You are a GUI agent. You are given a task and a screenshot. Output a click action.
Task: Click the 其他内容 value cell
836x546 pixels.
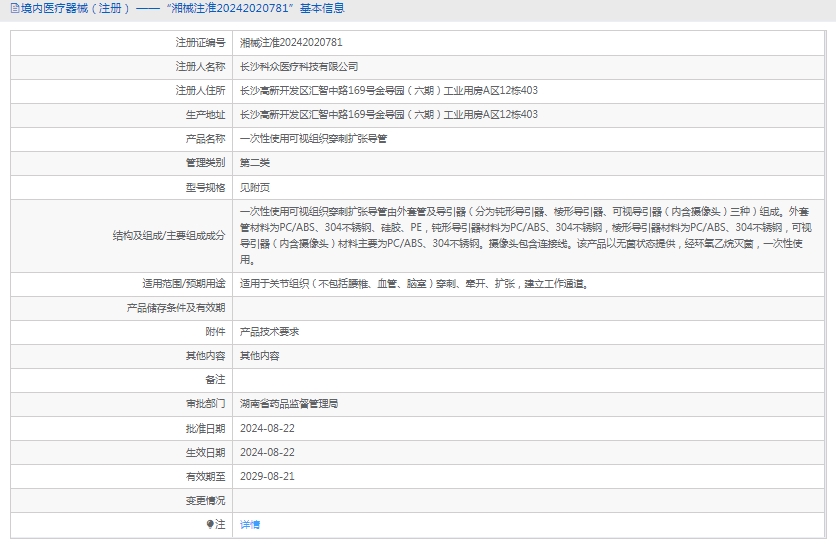[x=260, y=356]
